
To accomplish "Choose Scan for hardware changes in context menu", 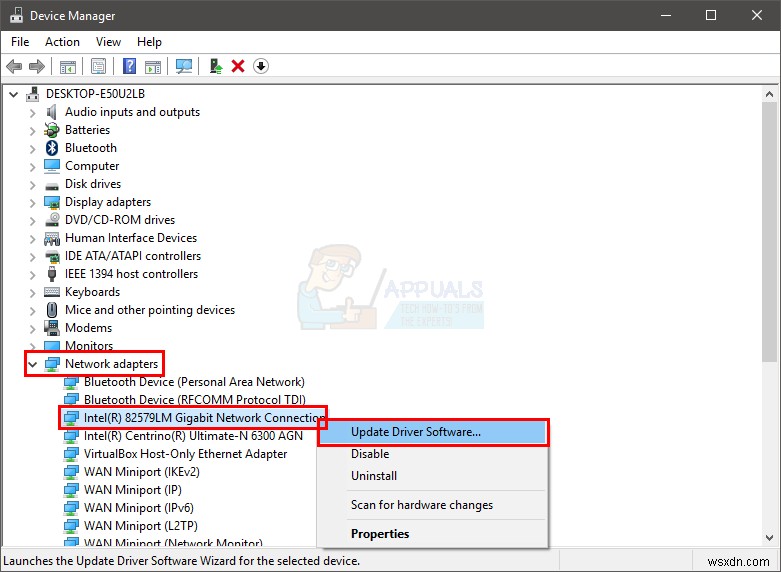I will pos(433,505).
